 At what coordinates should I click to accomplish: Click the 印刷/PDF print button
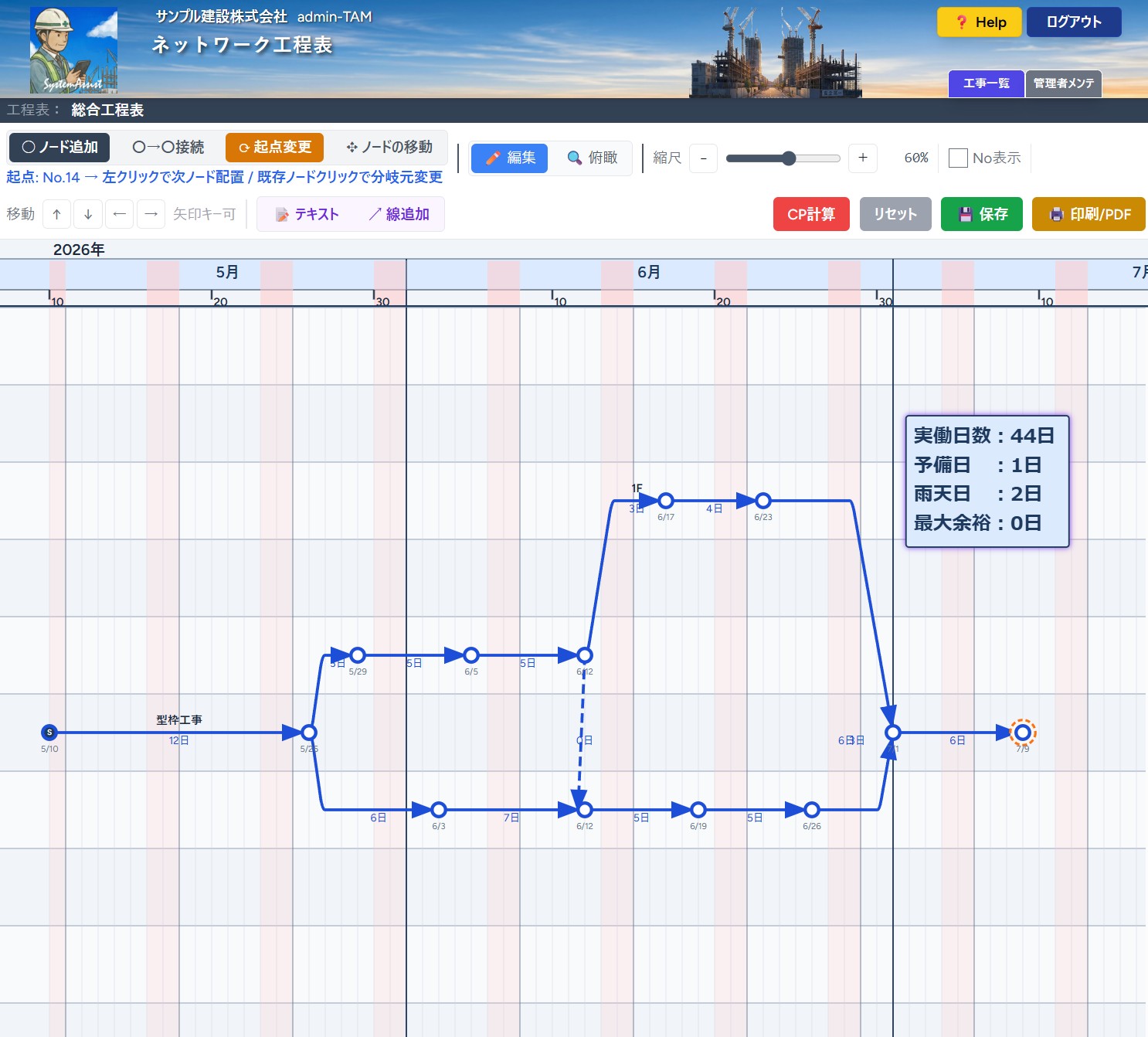(1089, 214)
